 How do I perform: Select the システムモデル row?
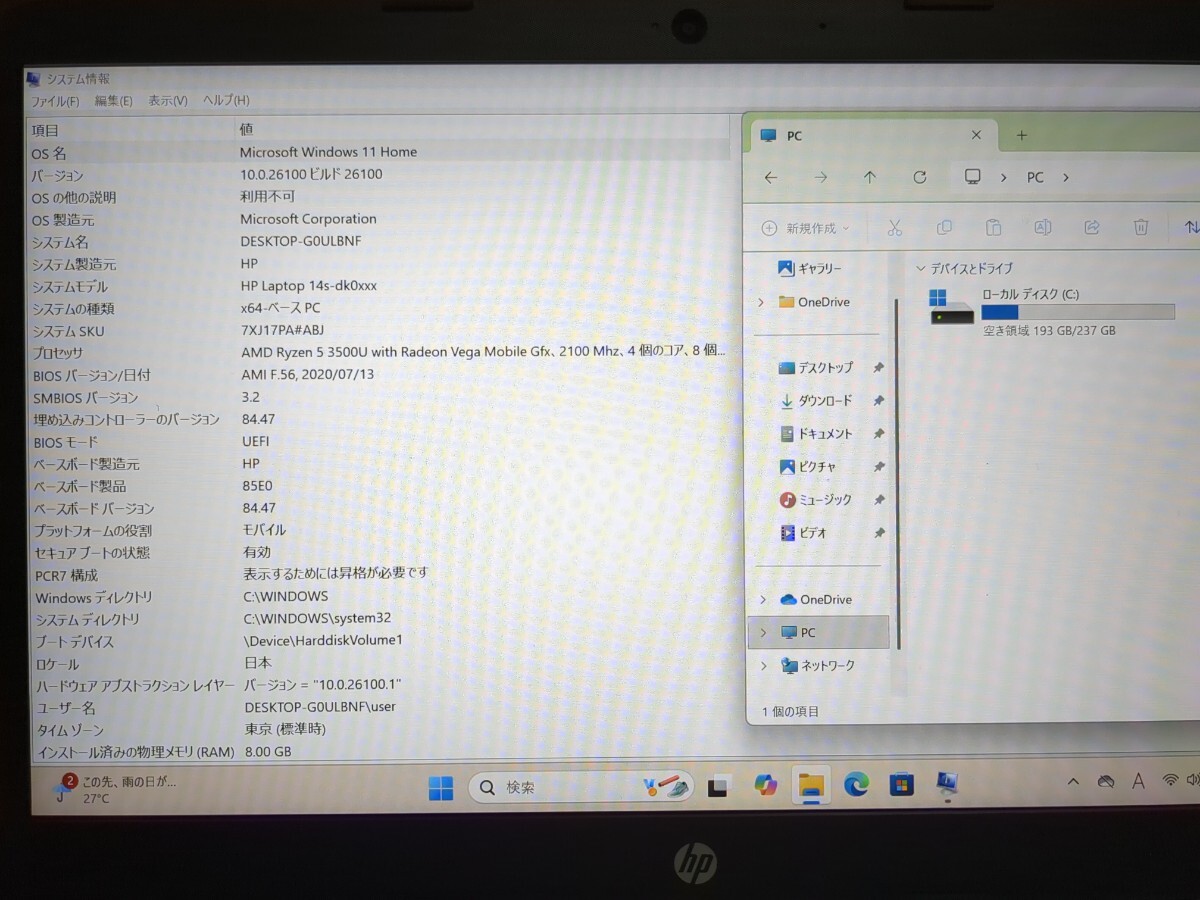pyautogui.click(x=379, y=286)
